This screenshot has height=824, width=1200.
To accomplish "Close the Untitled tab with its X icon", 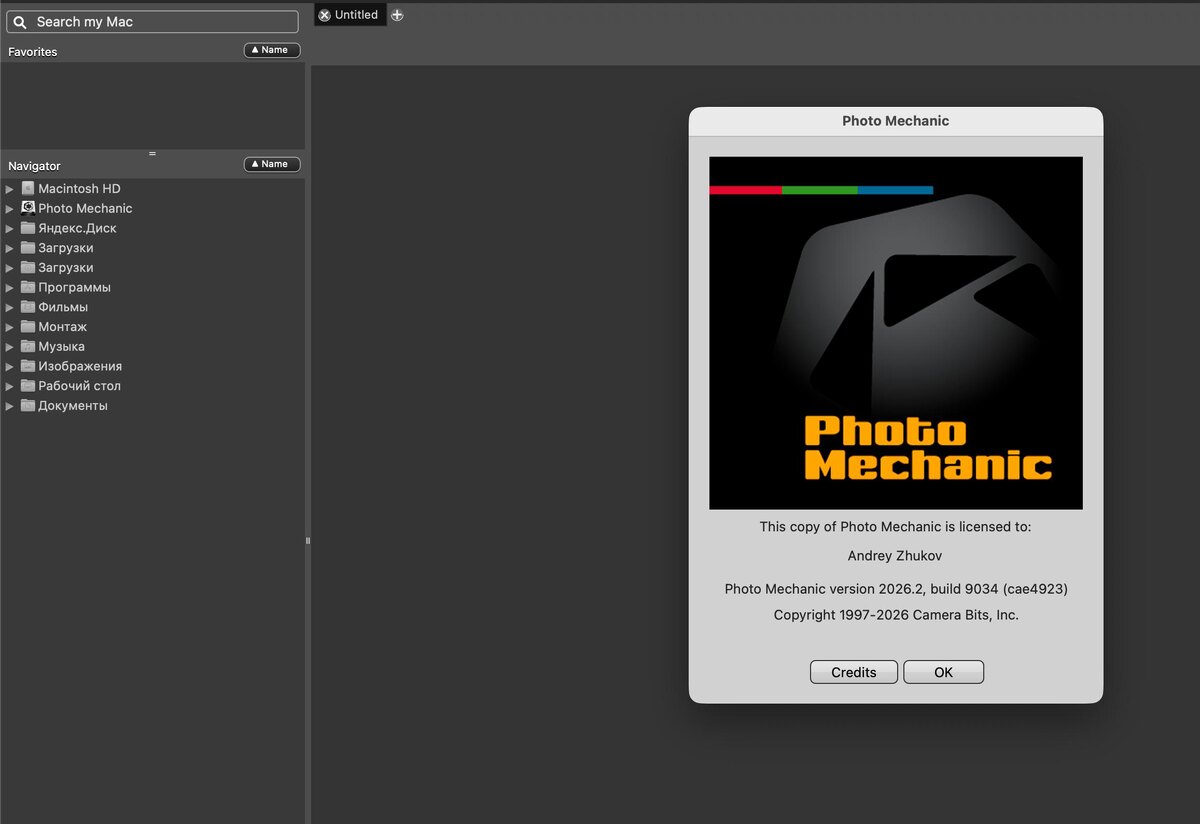I will coord(324,15).
